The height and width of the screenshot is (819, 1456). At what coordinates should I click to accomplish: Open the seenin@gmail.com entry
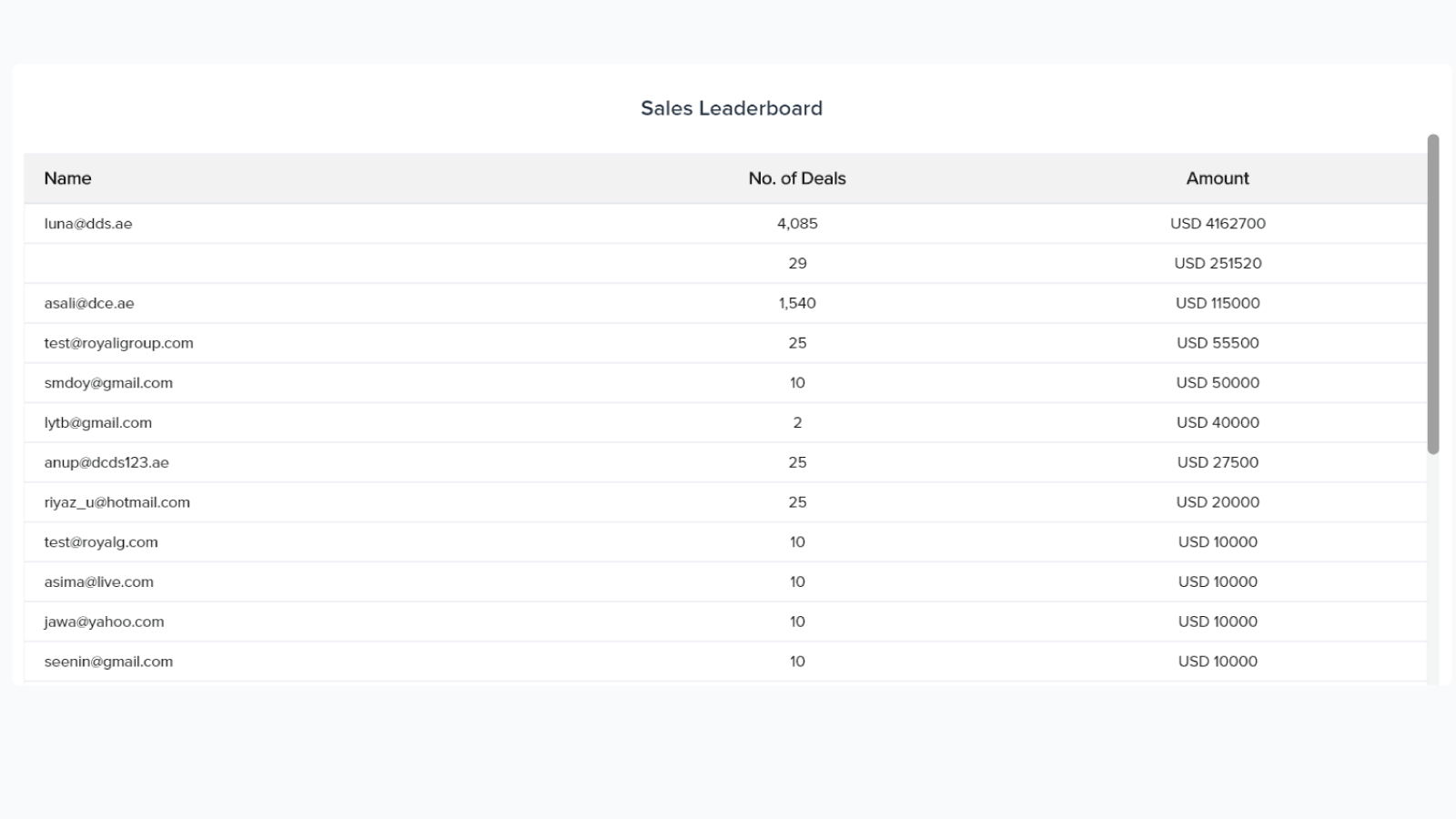click(108, 662)
